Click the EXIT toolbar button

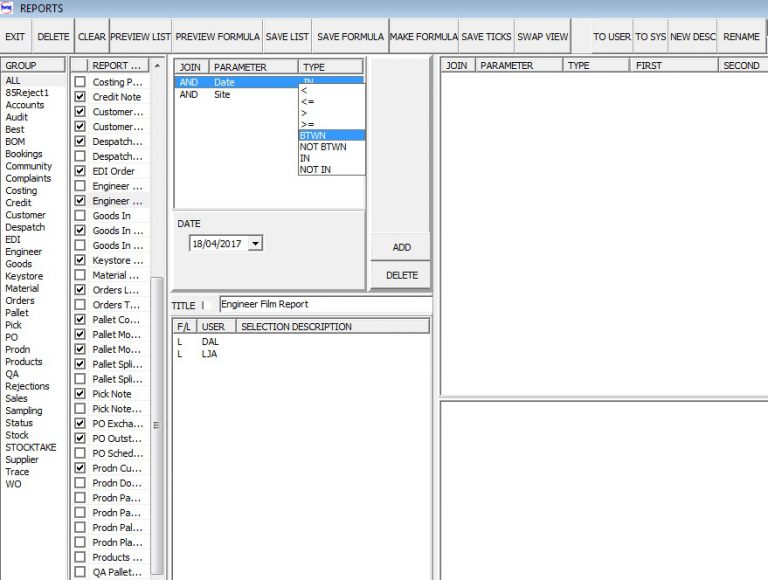[15, 37]
